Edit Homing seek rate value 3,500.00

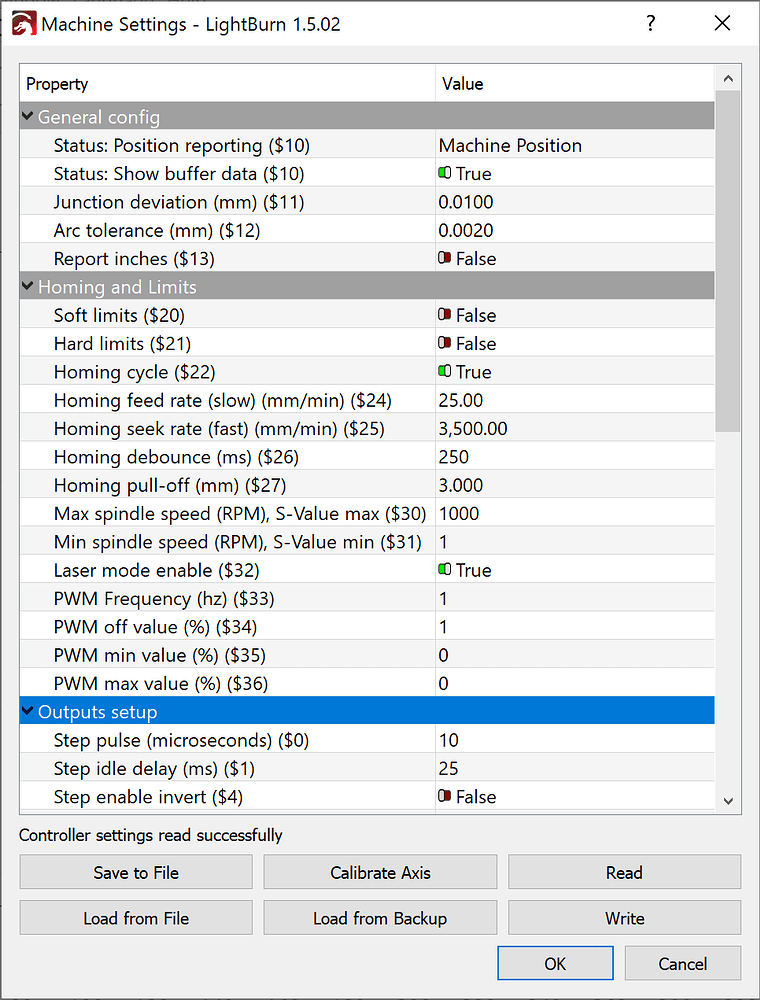pos(575,428)
